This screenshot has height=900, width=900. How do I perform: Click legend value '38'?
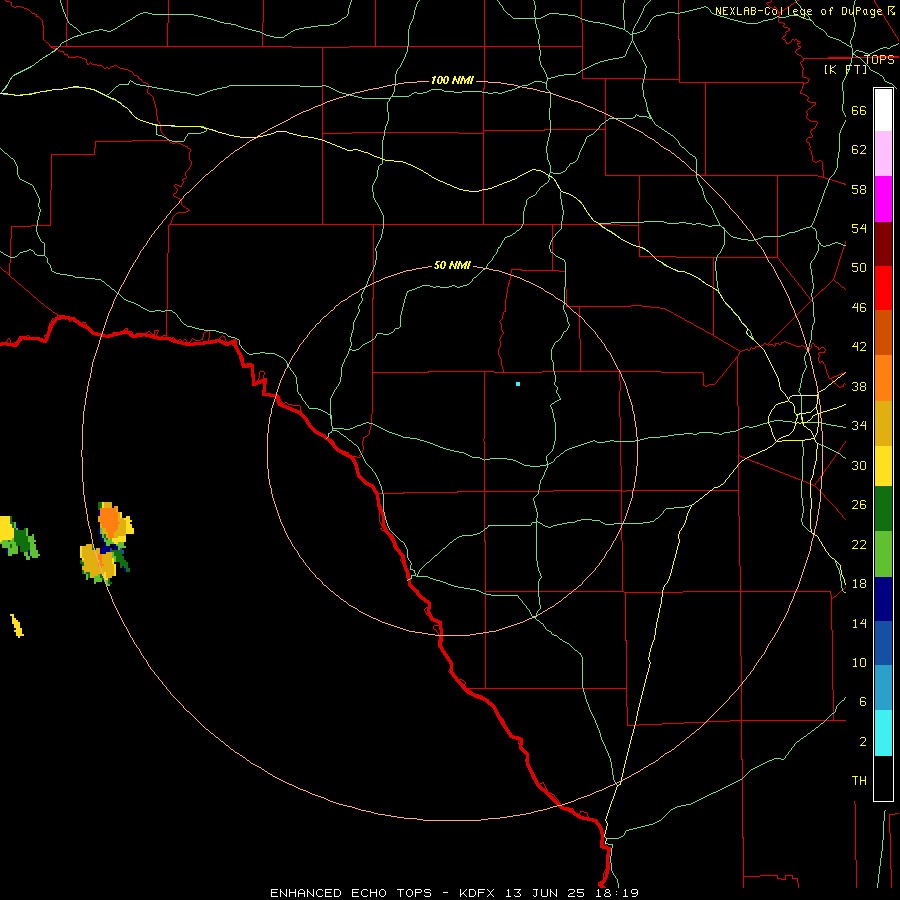click(859, 386)
